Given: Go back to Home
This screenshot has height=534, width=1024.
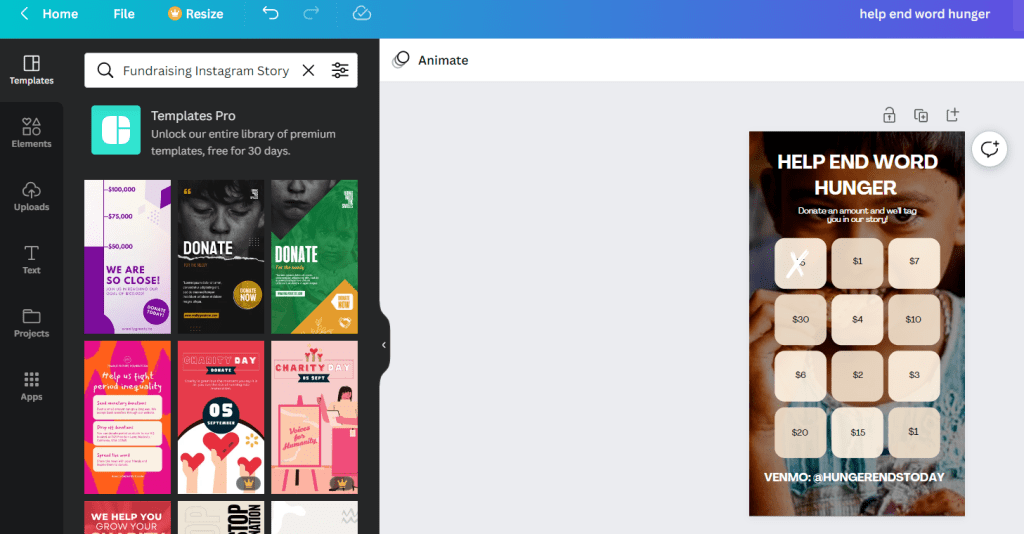Looking at the screenshot, I should click(50, 14).
